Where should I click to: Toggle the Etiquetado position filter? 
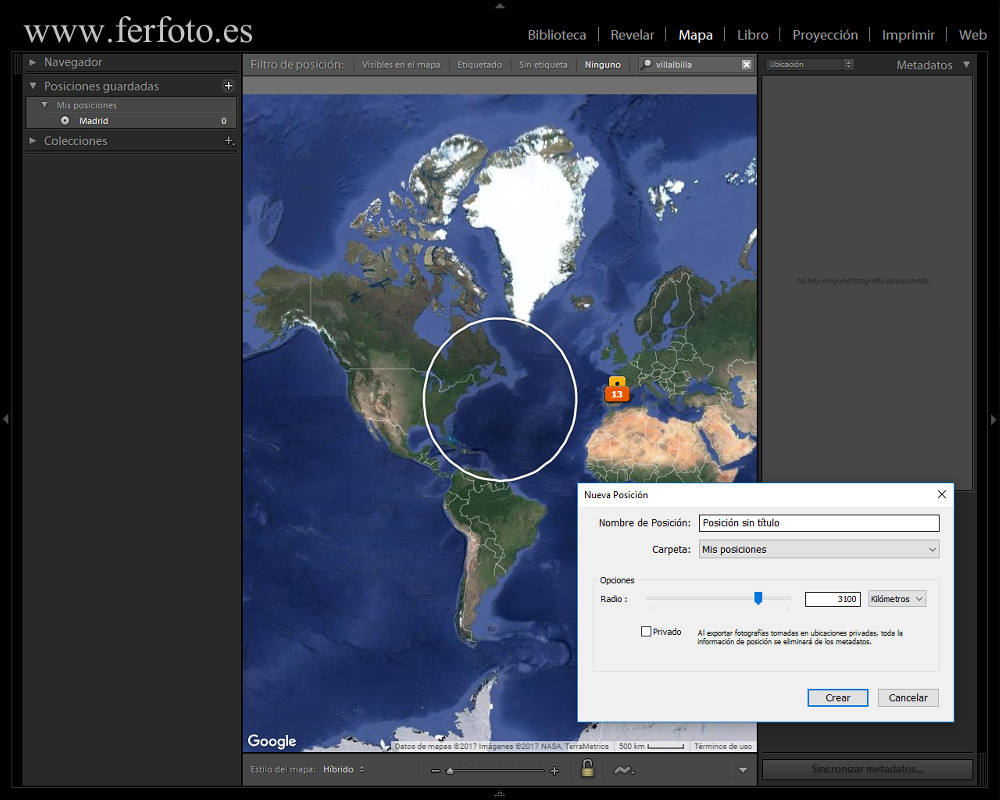[479, 64]
